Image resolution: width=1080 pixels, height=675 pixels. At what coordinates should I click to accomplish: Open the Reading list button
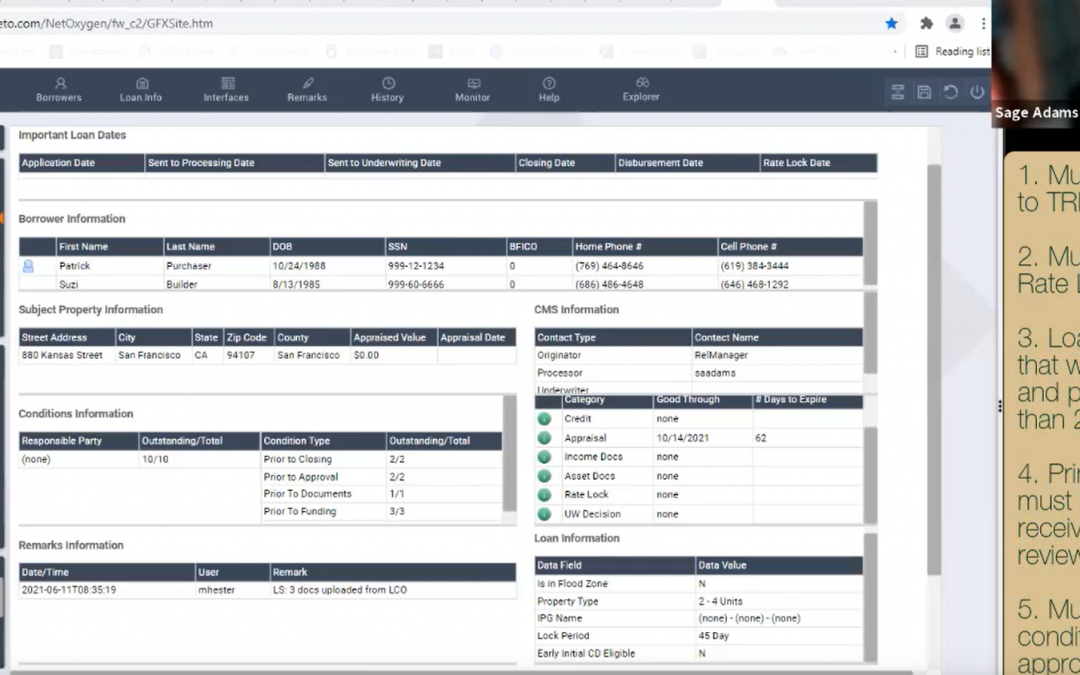[953, 51]
